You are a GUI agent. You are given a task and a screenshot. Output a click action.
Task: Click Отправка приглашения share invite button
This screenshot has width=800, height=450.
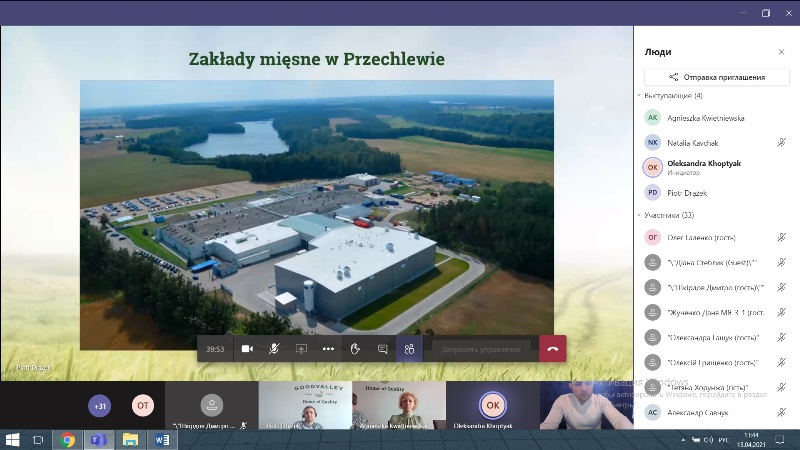pyautogui.click(x=717, y=77)
